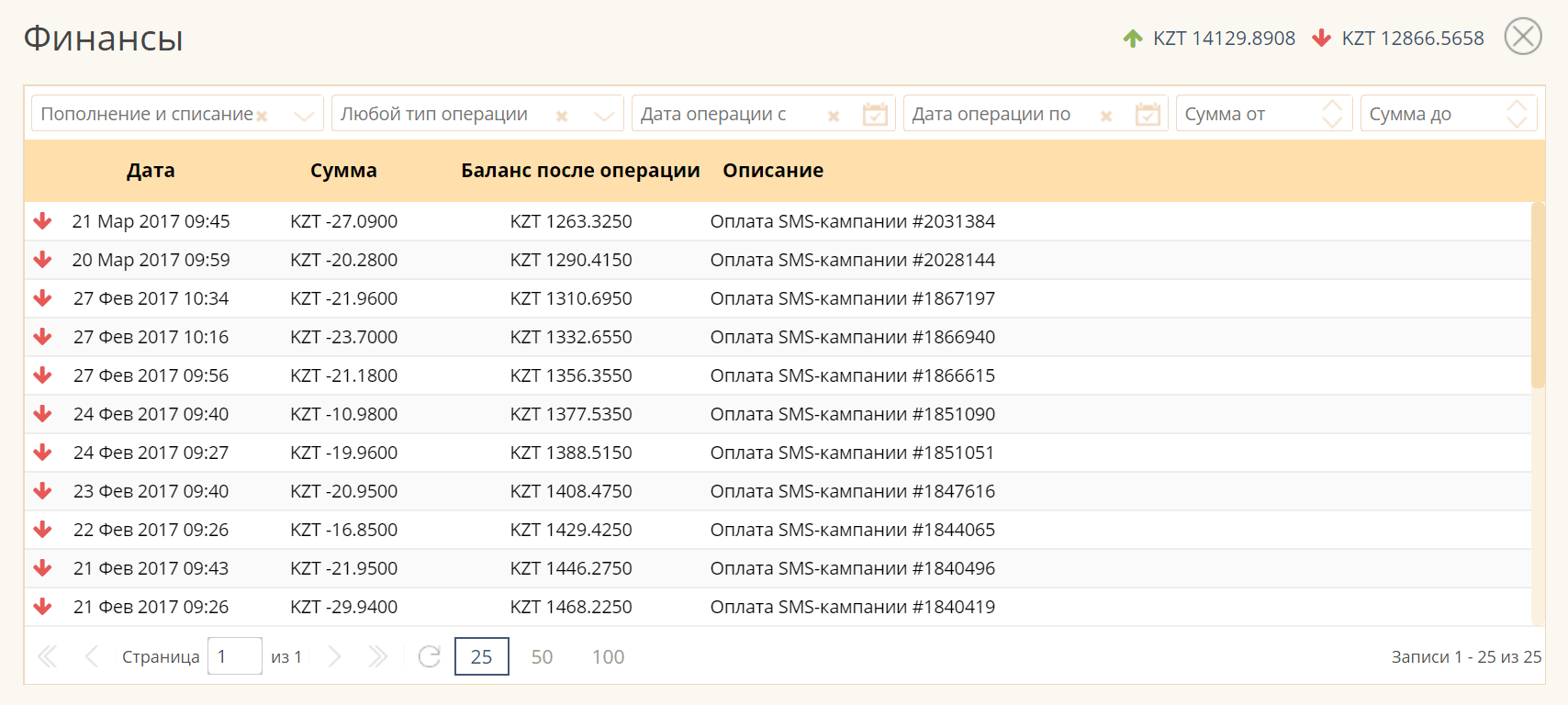Click red arrow on 22 Фев 2017 09:26 row

[42, 530]
